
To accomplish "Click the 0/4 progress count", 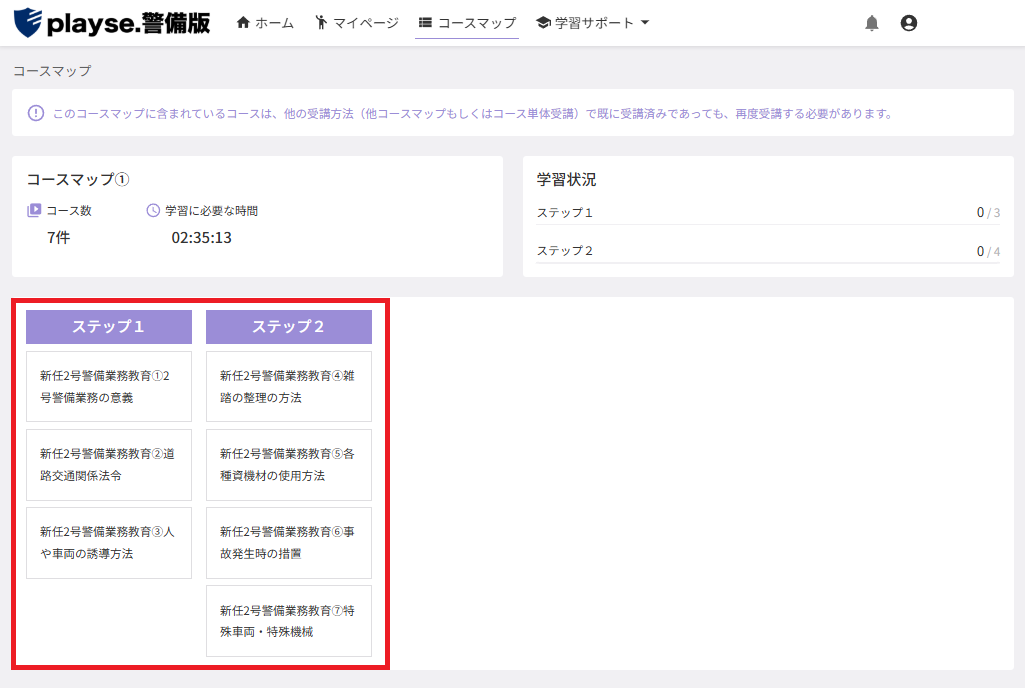I will pos(988,251).
